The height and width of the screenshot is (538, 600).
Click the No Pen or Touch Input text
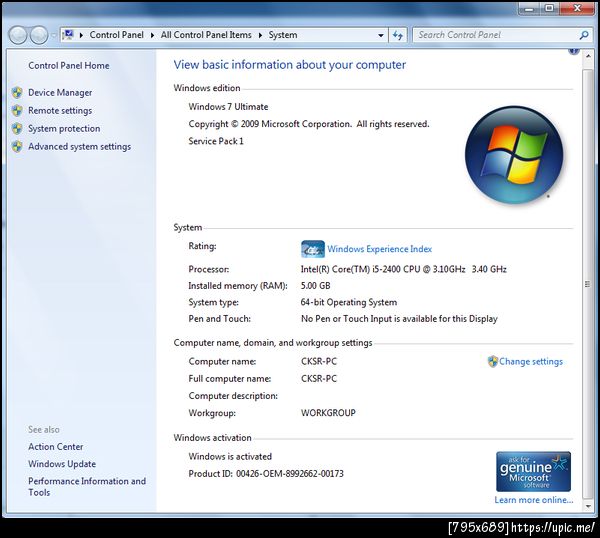click(399, 319)
